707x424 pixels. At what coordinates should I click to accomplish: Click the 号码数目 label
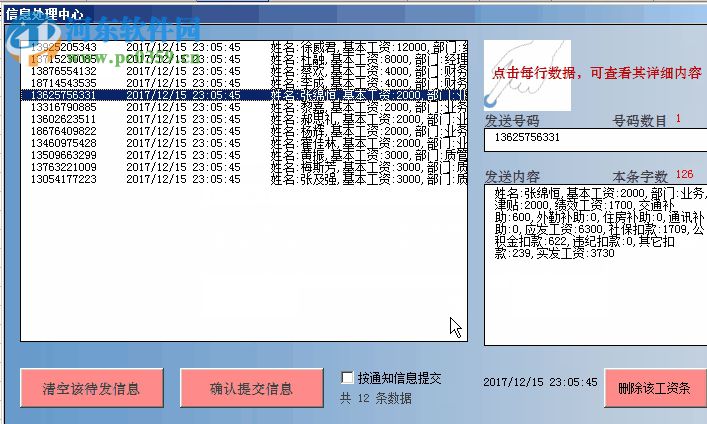pyautogui.click(x=639, y=121)
